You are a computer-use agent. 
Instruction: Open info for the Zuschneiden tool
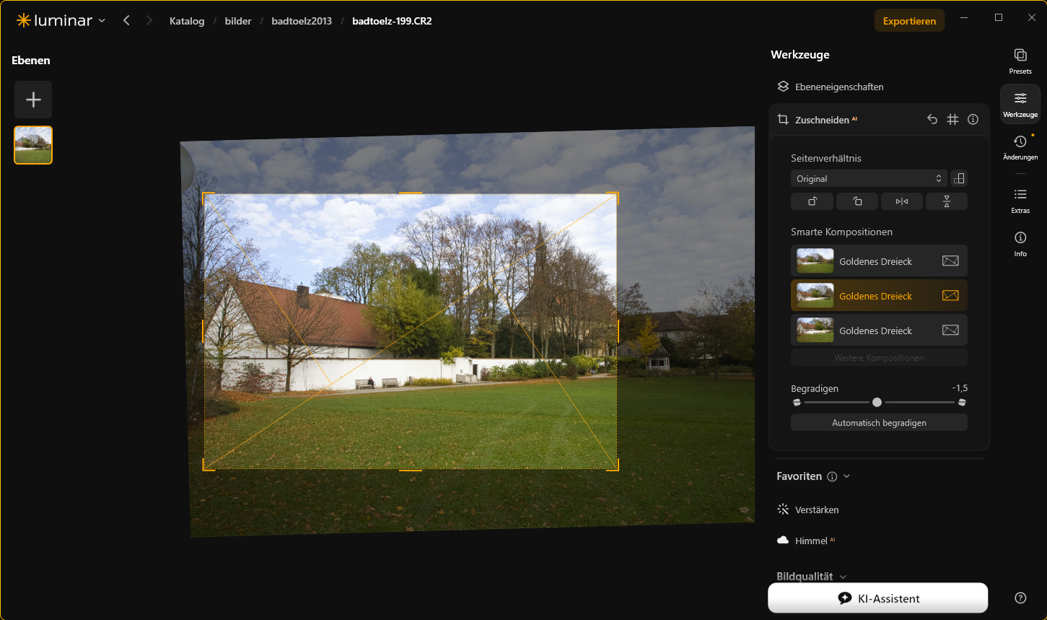973,119
